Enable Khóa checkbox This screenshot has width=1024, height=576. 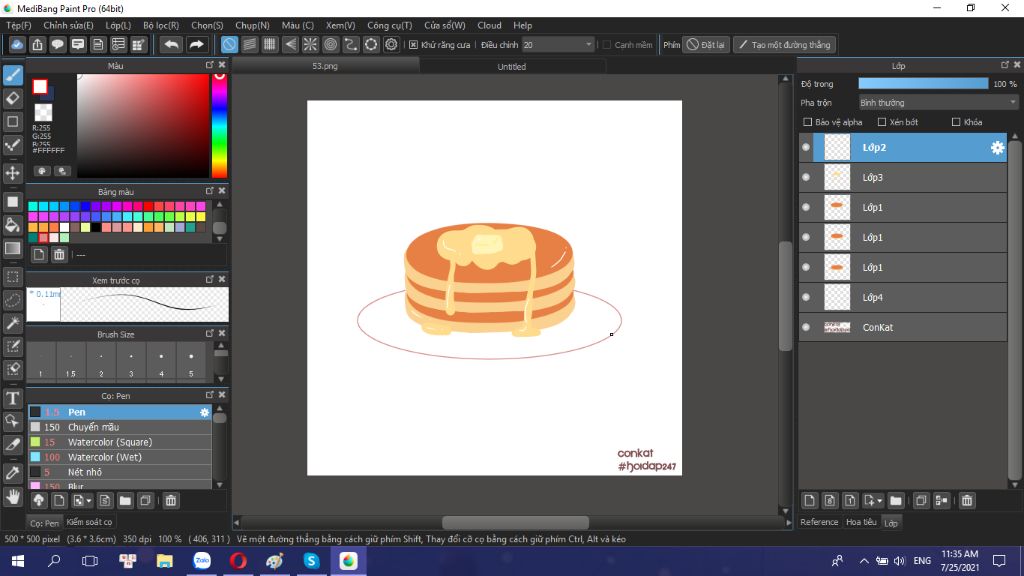(x=956, y=122)
